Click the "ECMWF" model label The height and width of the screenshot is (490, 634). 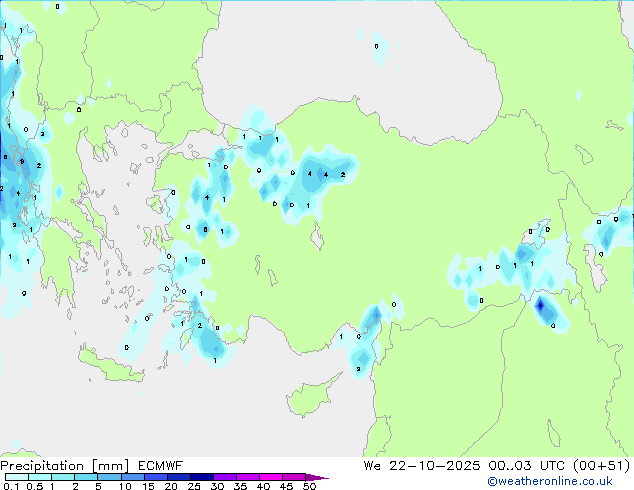(161, 466)
